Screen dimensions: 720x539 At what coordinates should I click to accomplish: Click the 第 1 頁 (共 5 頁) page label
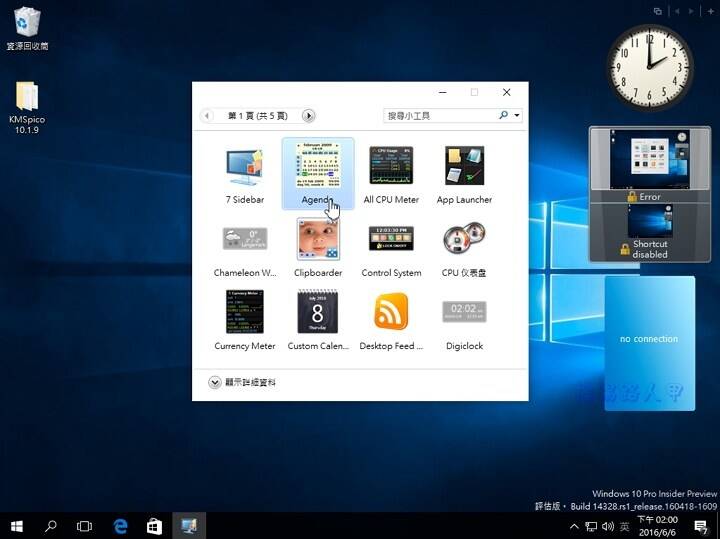[258, 116]
